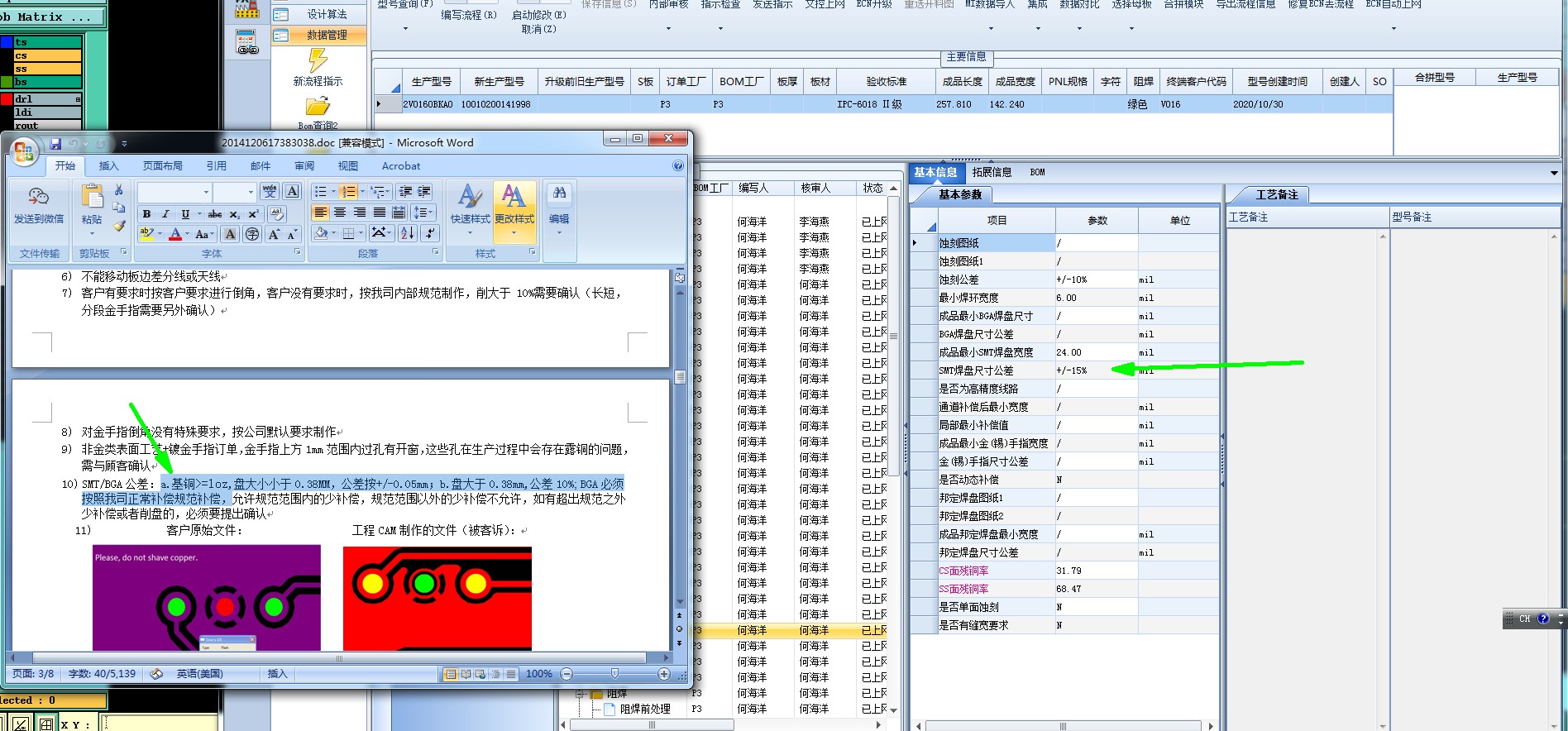This screenshot has width=1568, height=731.
Task: Toggle Bold formatting in Word
Action: coord(146,213)
